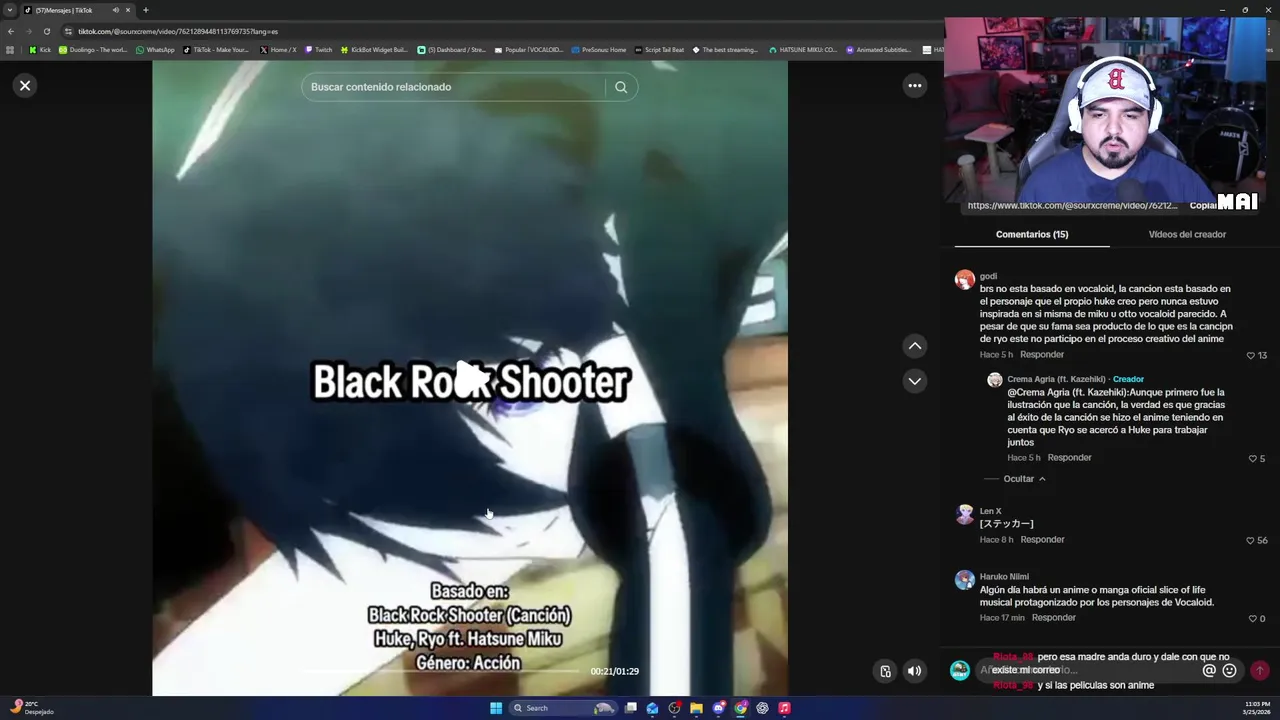Click the 'Len X' username
Image resolution: width=1280 pixels, height=720 pixels.
990,511
